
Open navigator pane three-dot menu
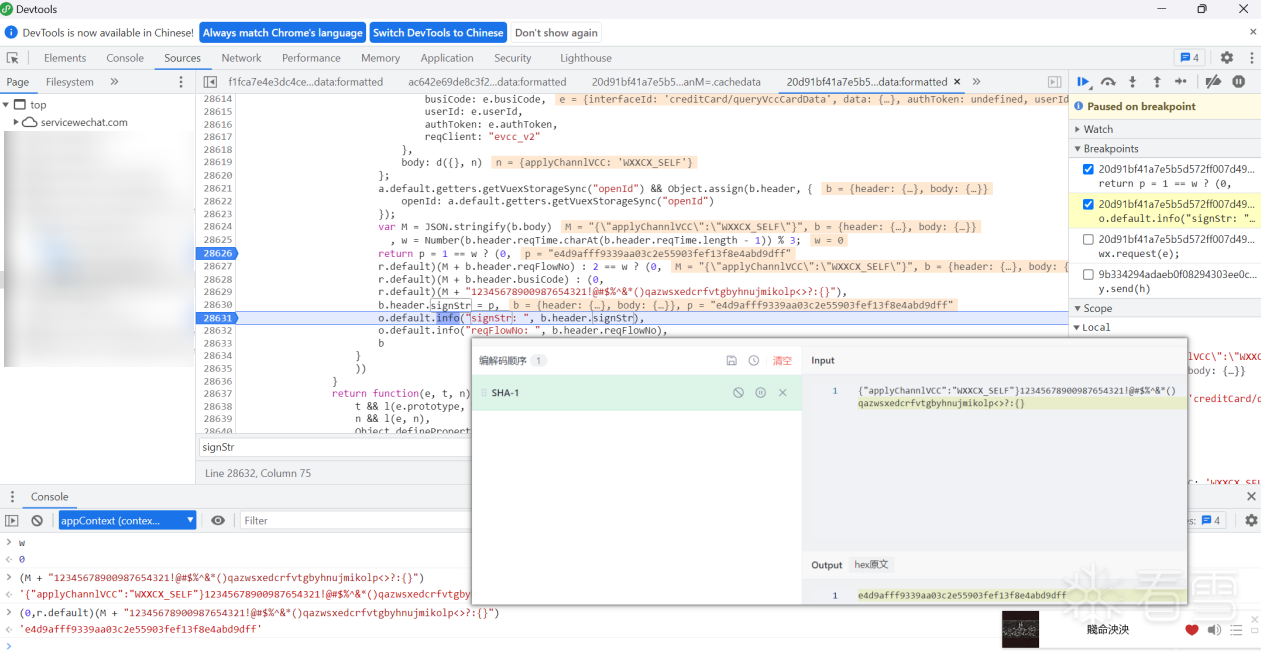tap(181, 82)
